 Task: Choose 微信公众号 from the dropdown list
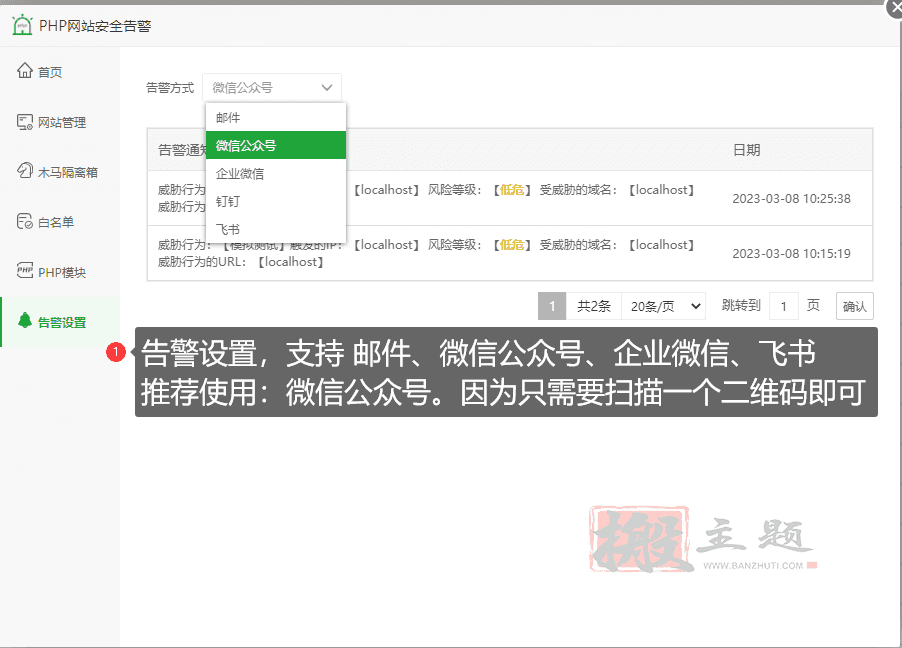(276, 146)
